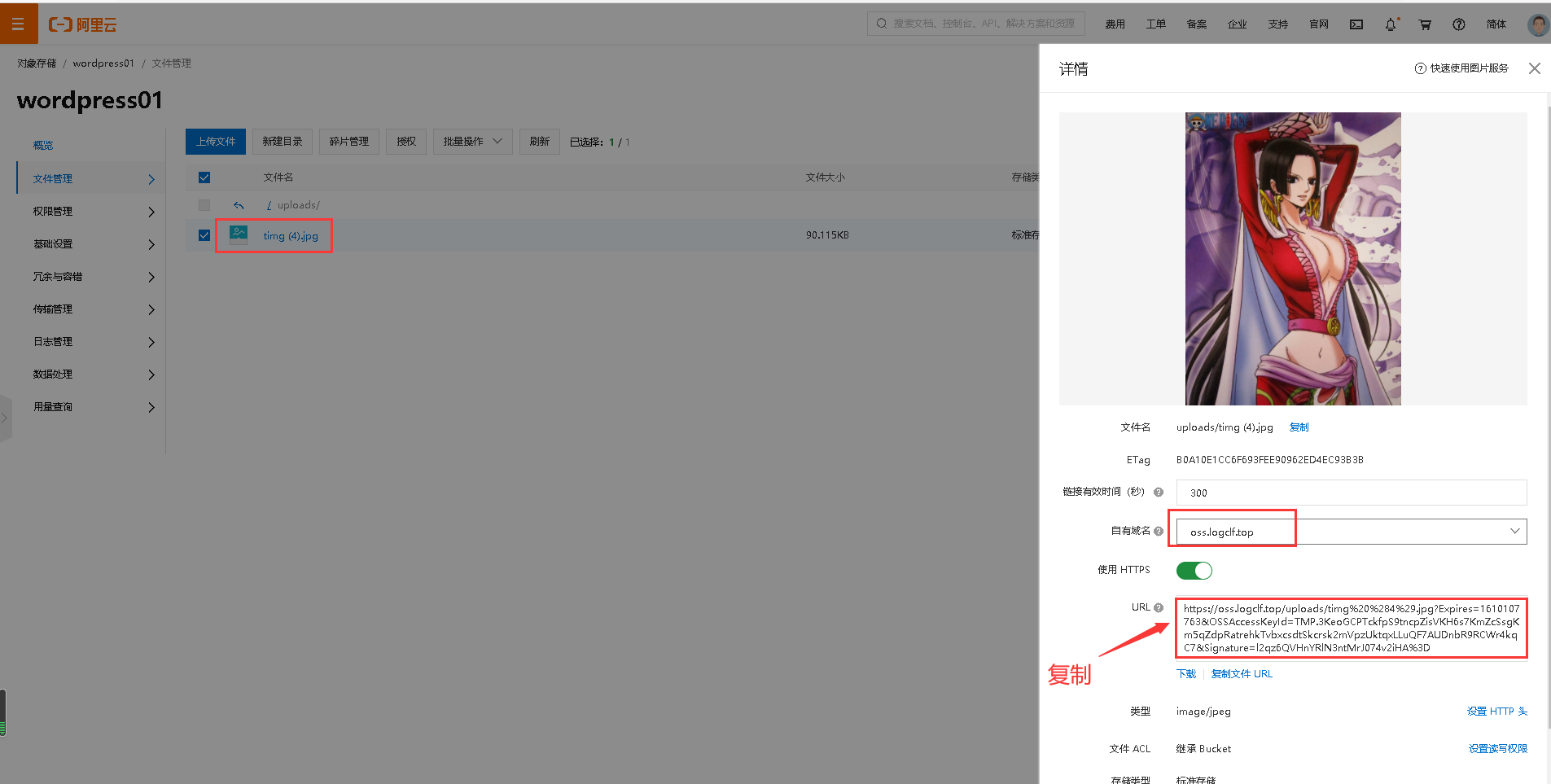Click the 对象存储 breadcrumb
Image resolution: width=1551 pixels, height=784 pixels.
click(x=37, y=64)
